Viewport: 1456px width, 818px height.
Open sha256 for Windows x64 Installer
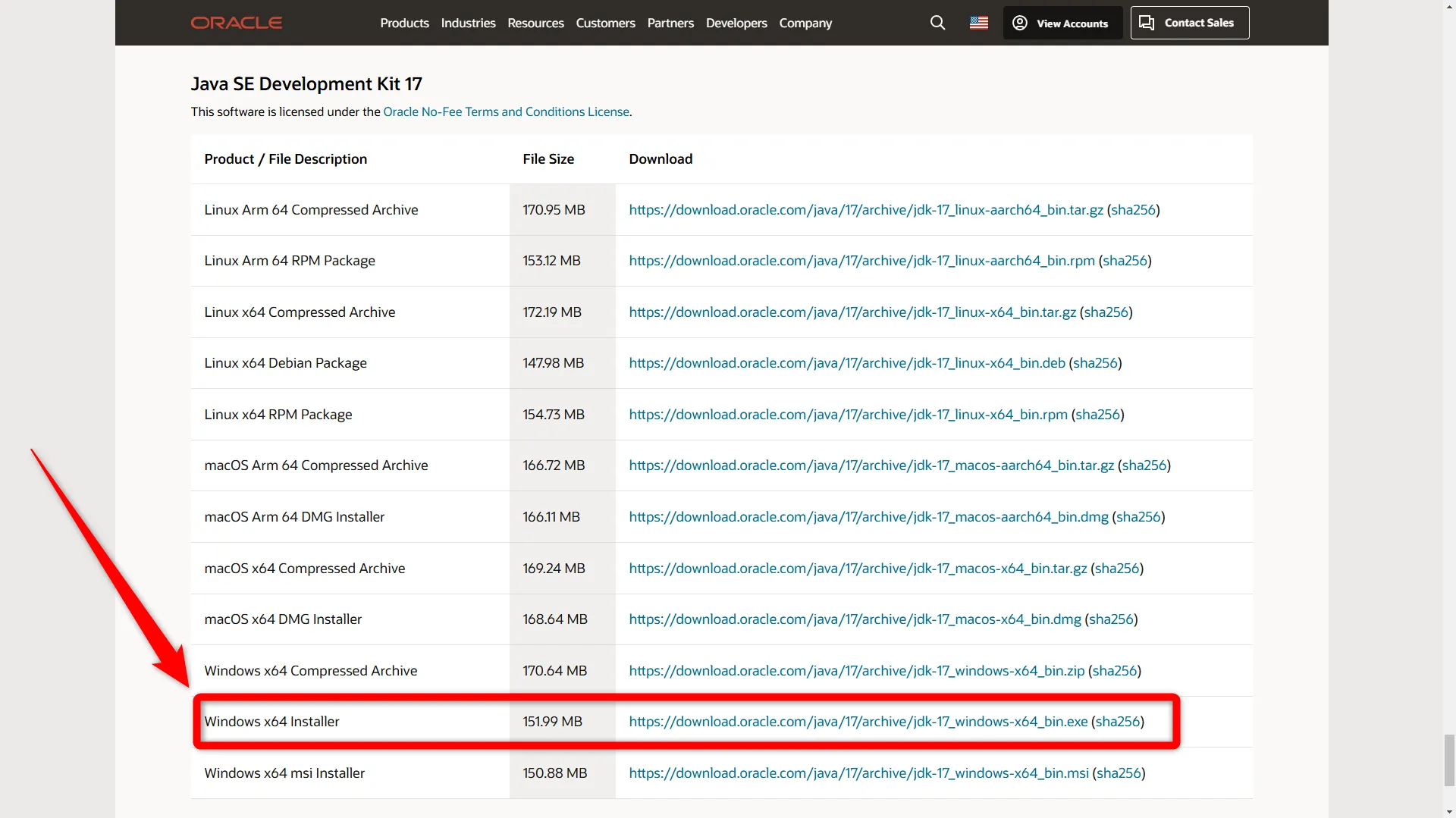pyautogui.click(x=1118, y=722)
